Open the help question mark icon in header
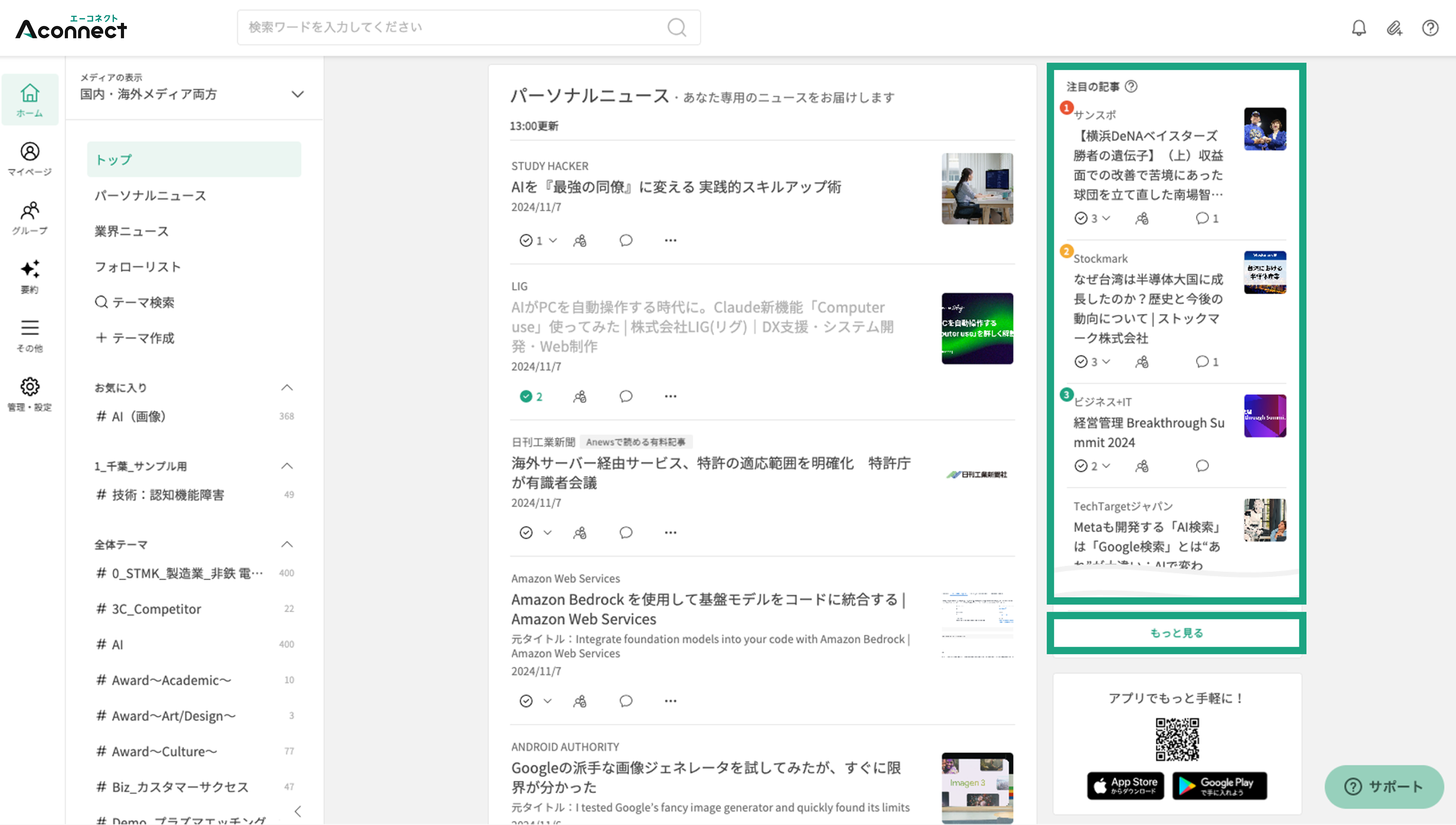The height and width of the screenshot is (825, 1456). tap(1430, 28)
